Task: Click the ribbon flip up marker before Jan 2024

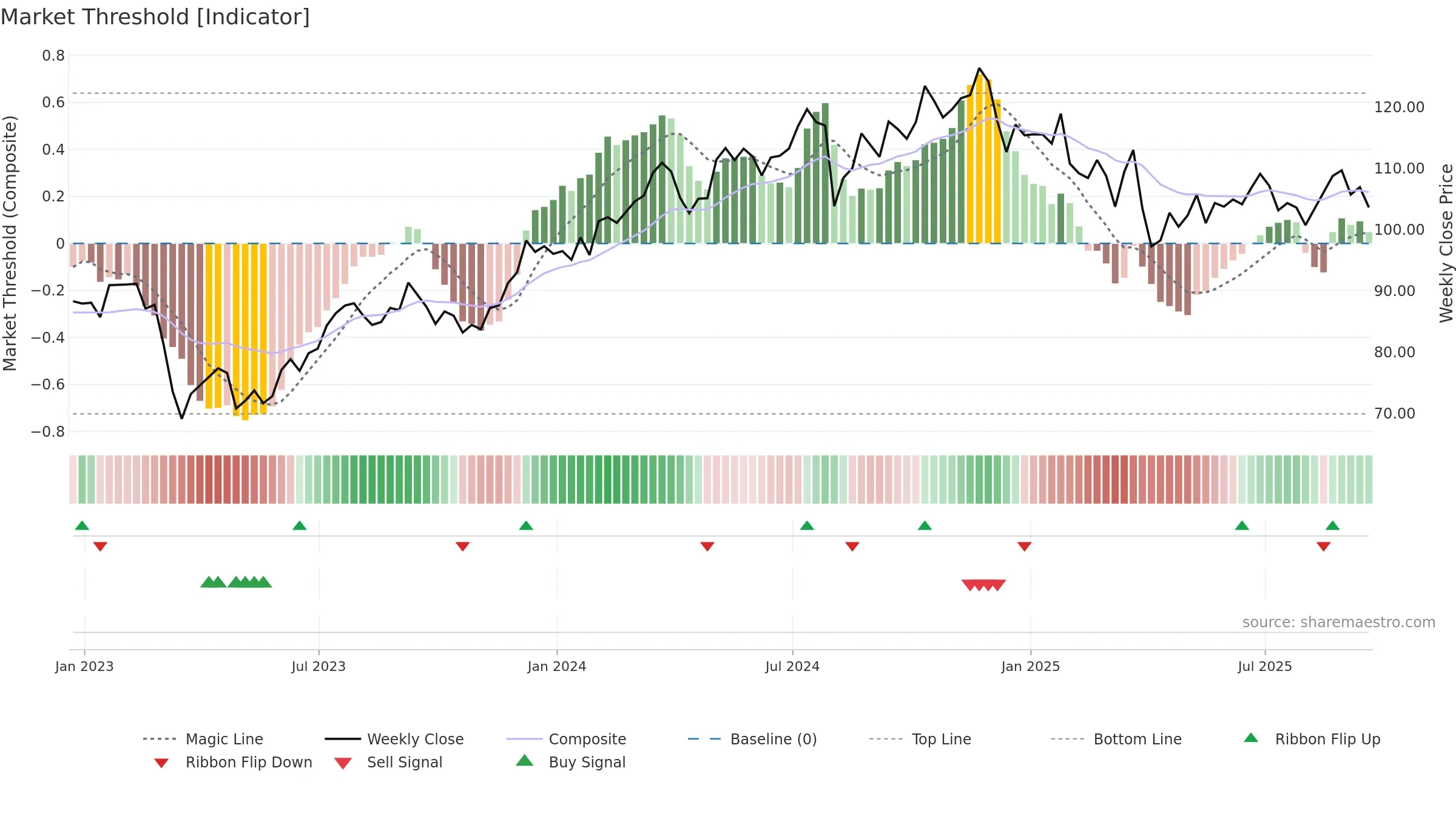Action: (x=526, y=525)
